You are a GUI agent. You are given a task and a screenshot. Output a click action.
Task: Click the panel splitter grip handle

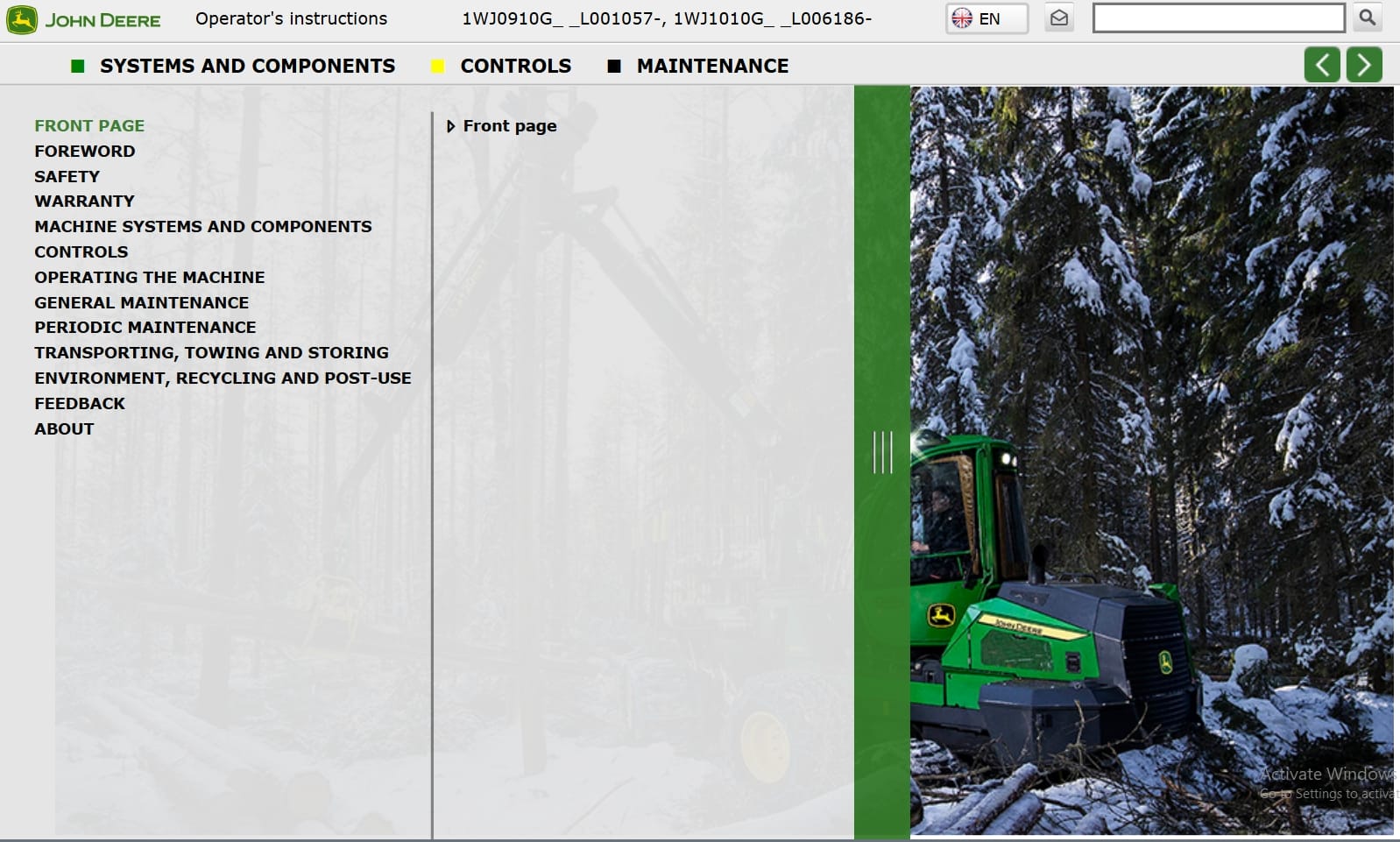882,452
